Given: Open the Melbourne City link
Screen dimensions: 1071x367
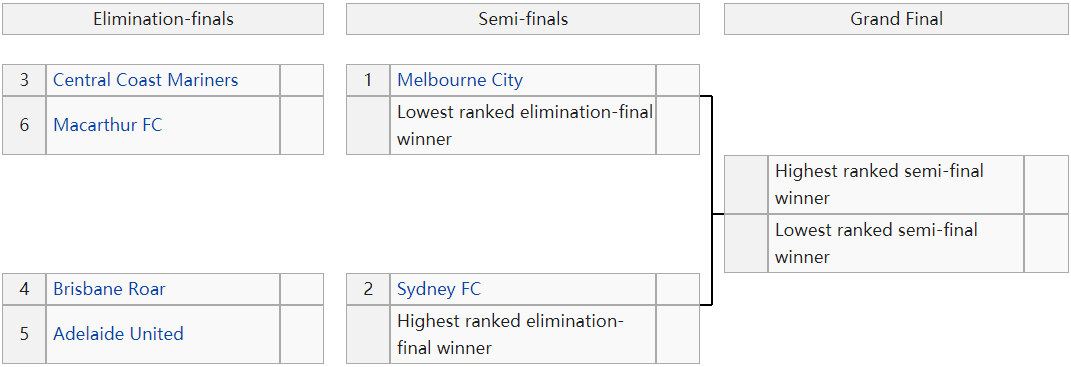Looking at the screenshot, I should point(460,80).
